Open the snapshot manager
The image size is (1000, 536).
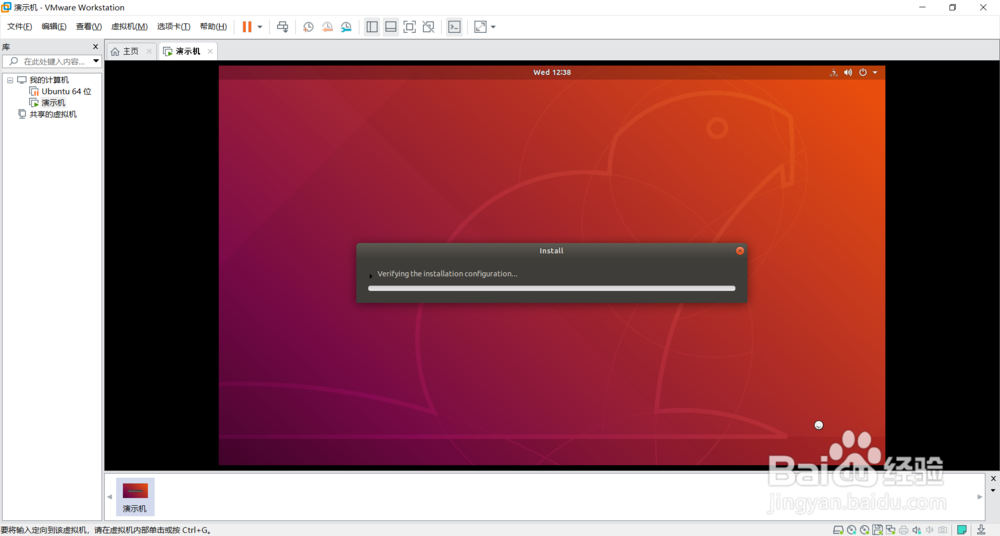point(346,27)
